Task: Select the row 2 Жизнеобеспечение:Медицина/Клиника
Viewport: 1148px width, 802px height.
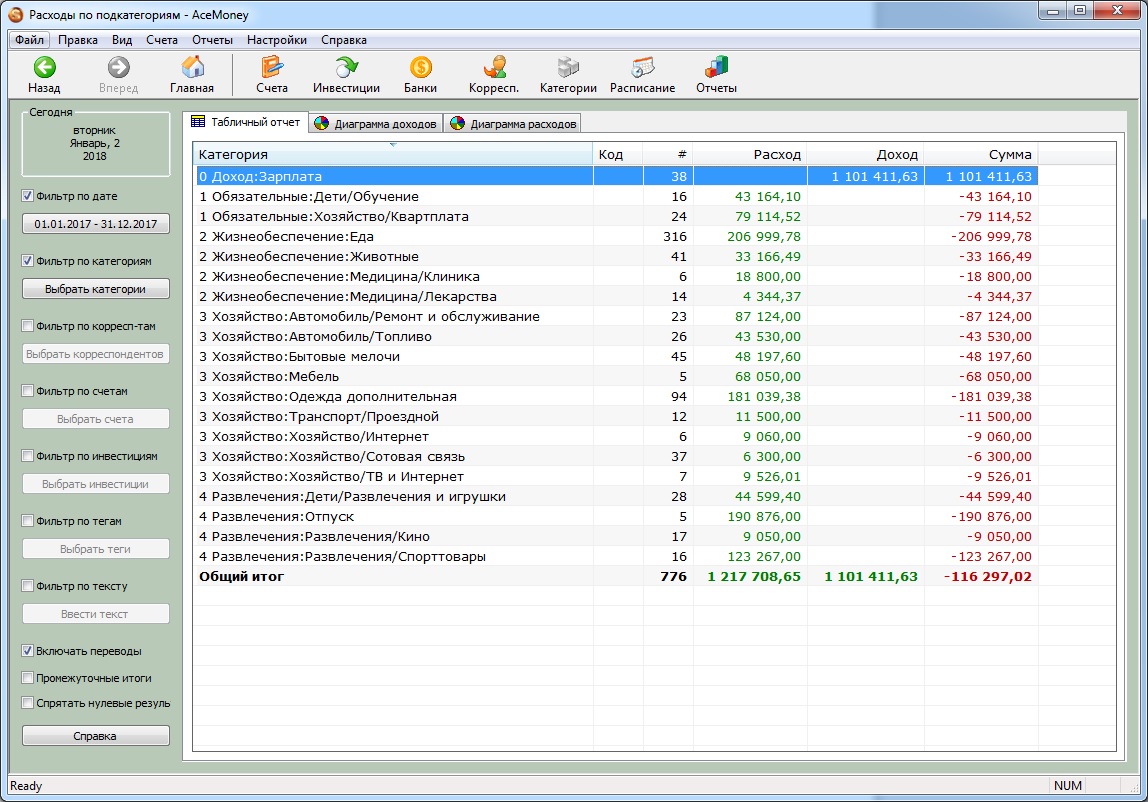Action: point(616,277)
